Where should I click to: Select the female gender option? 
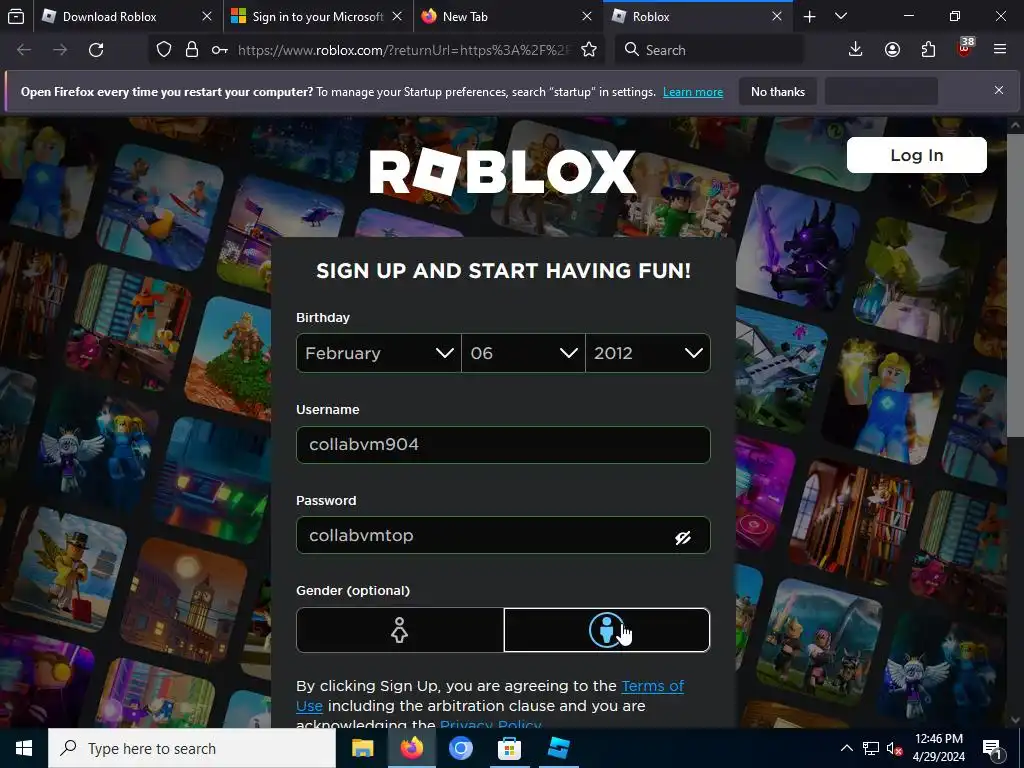[x=400, y=630]
